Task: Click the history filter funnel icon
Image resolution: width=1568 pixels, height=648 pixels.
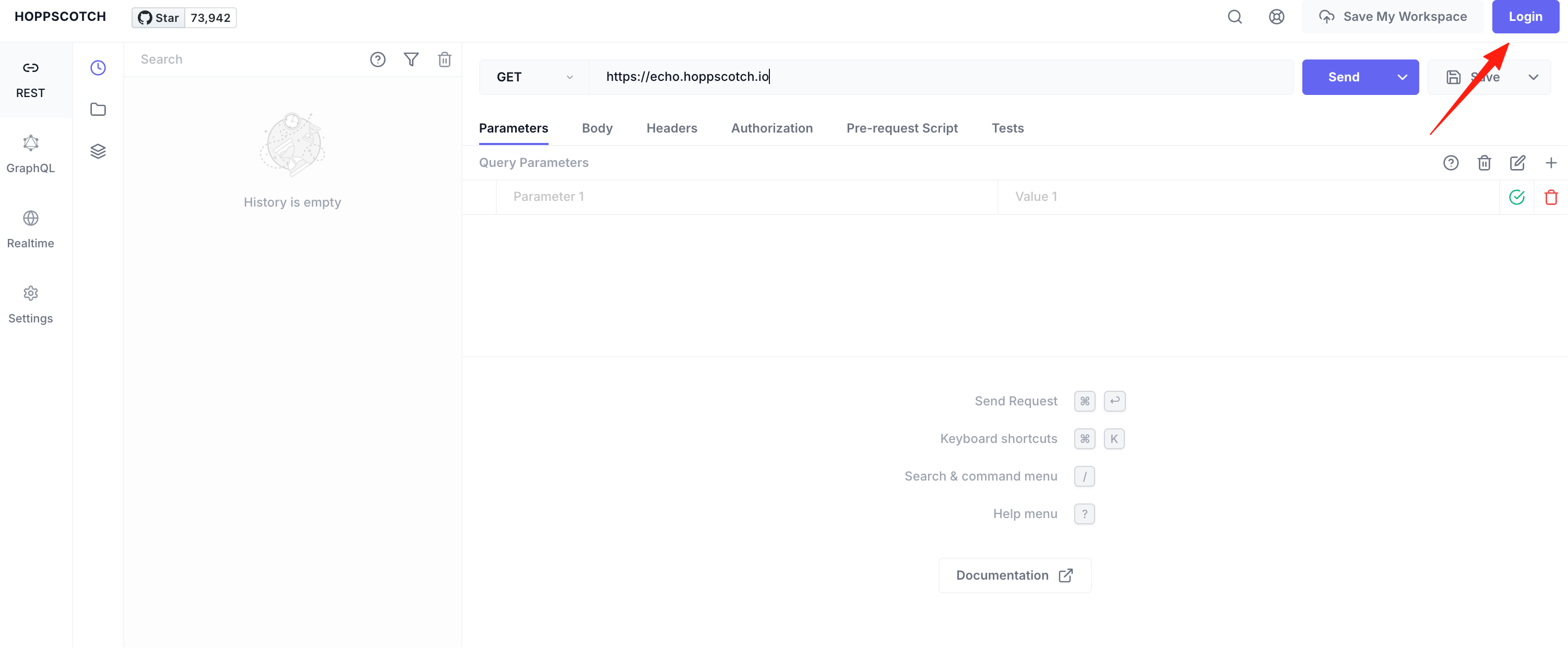Action: coord(411,59)
